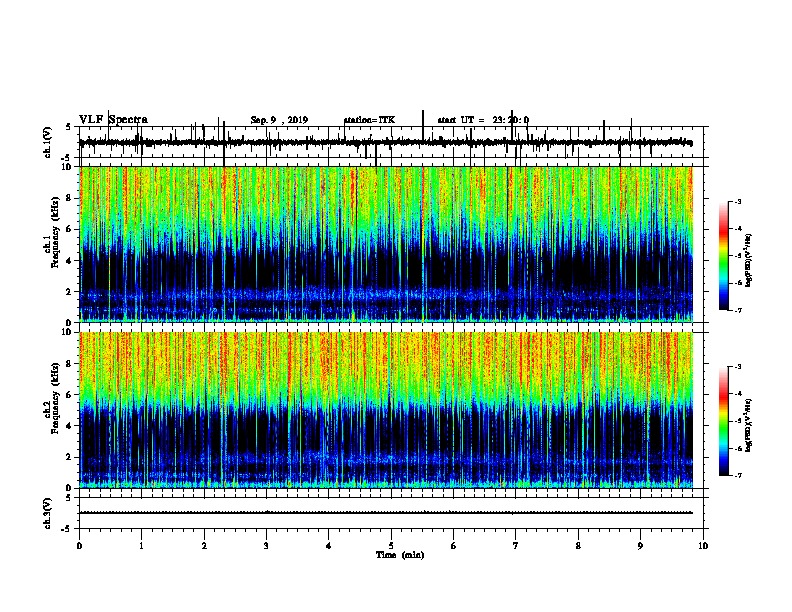Click the "ch.1(V)" waveform axis label

[x=48, y=142]
